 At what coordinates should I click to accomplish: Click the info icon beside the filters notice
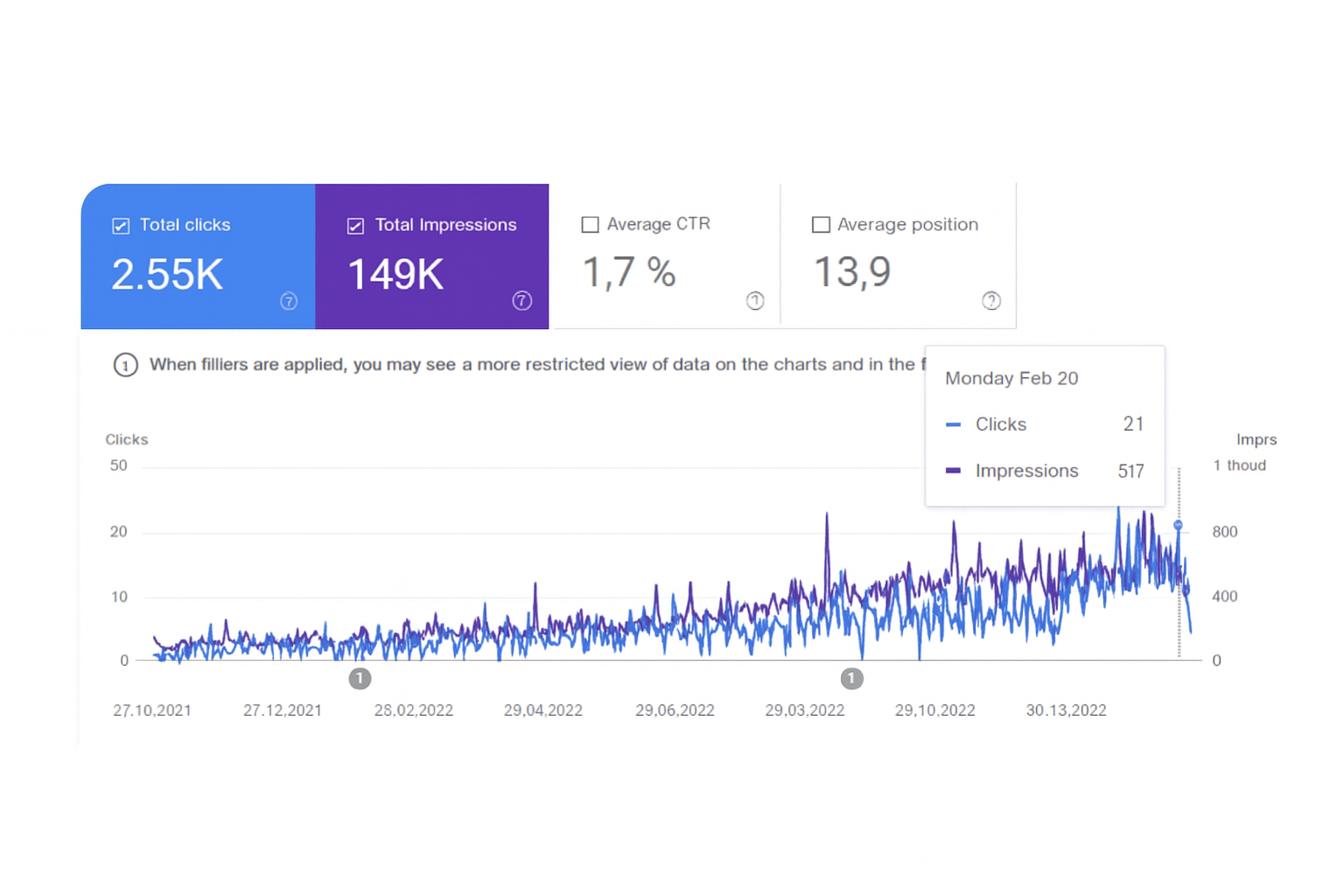click(126, 365)
